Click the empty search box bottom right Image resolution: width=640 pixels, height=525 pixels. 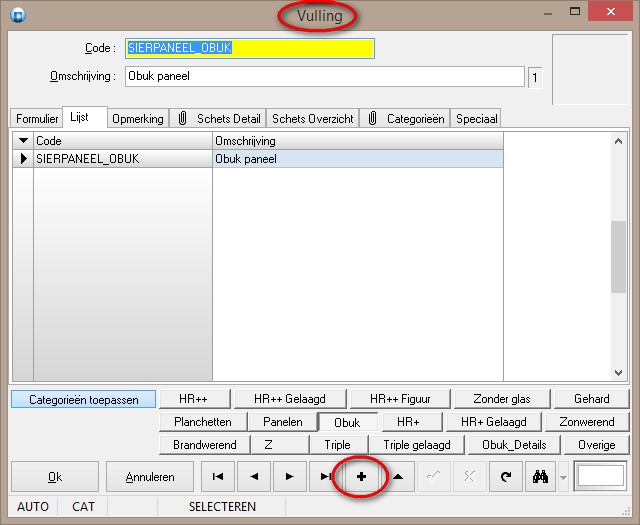click(600, 476)
